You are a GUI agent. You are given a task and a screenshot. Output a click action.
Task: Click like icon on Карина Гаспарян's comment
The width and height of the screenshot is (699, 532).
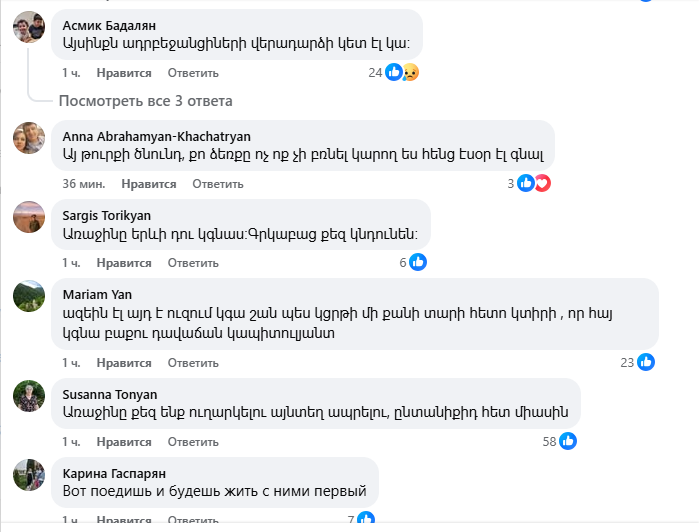366,519
